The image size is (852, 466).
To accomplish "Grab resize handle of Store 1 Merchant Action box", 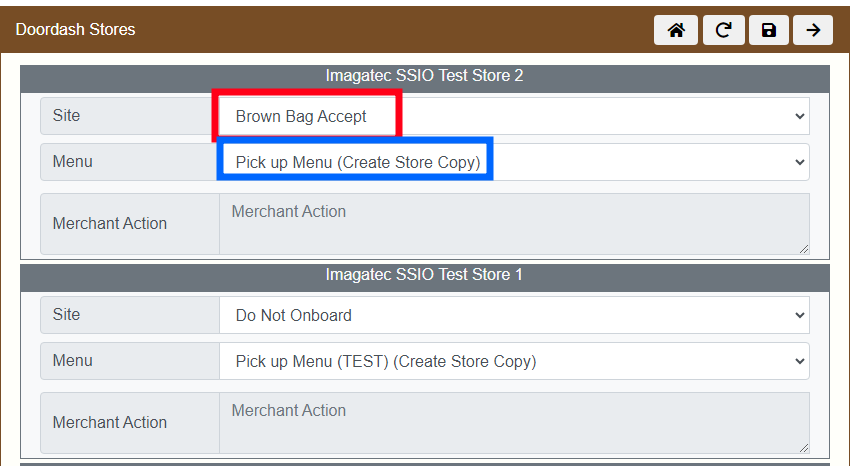I will 803,447.
